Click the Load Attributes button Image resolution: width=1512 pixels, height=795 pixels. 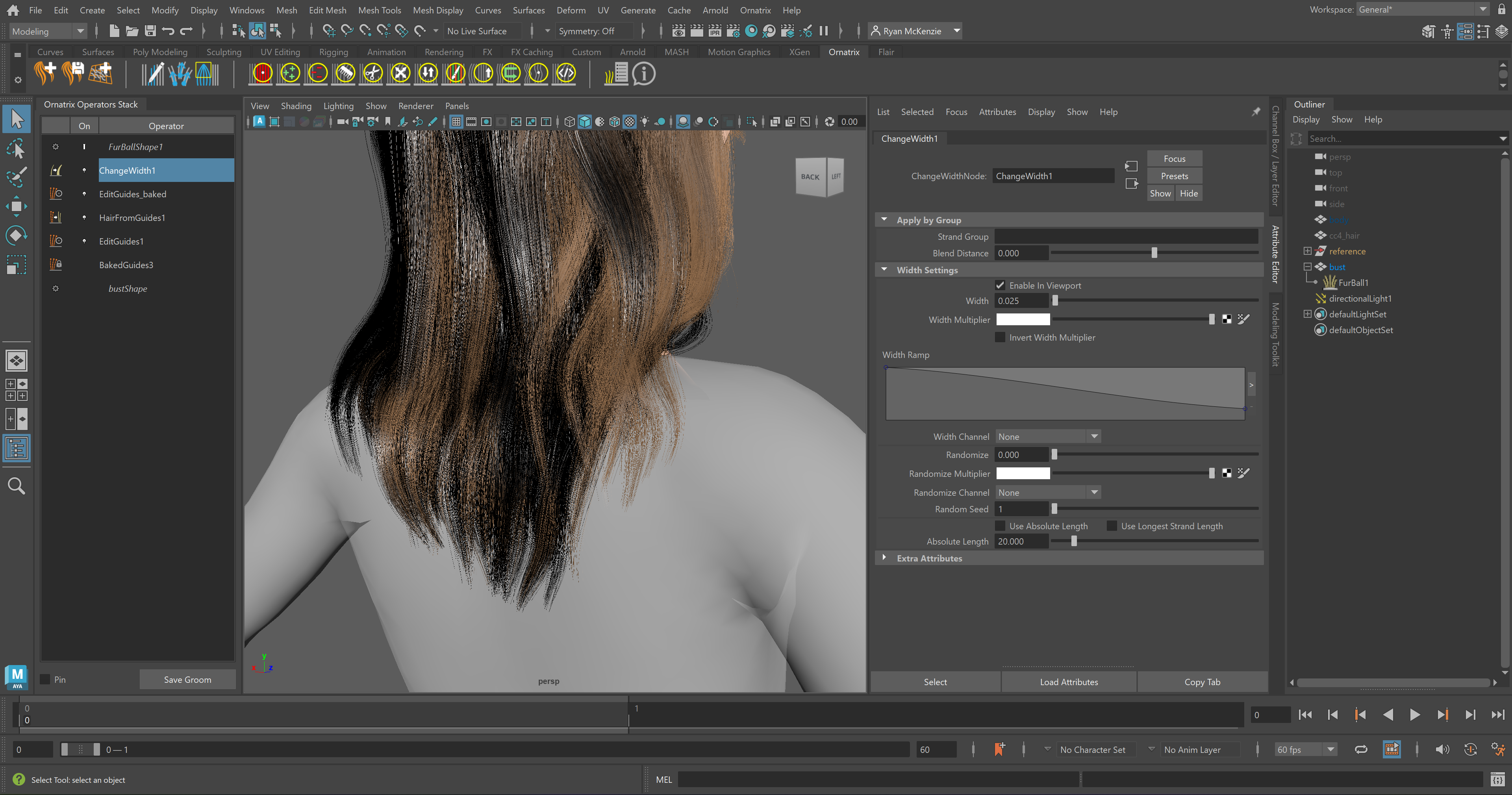[1068, 682]
